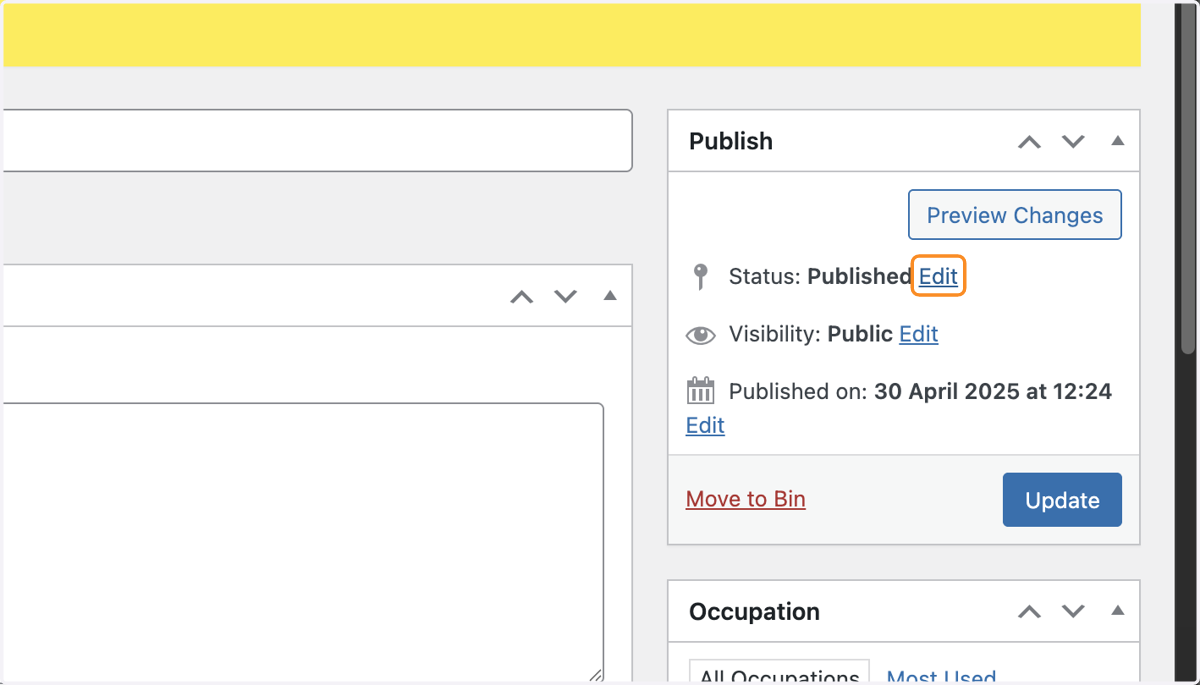Image resolution: width=1200 pixels, height=685 pixels.
Task: Edit the Visibility setting
Action: point(918,334)
